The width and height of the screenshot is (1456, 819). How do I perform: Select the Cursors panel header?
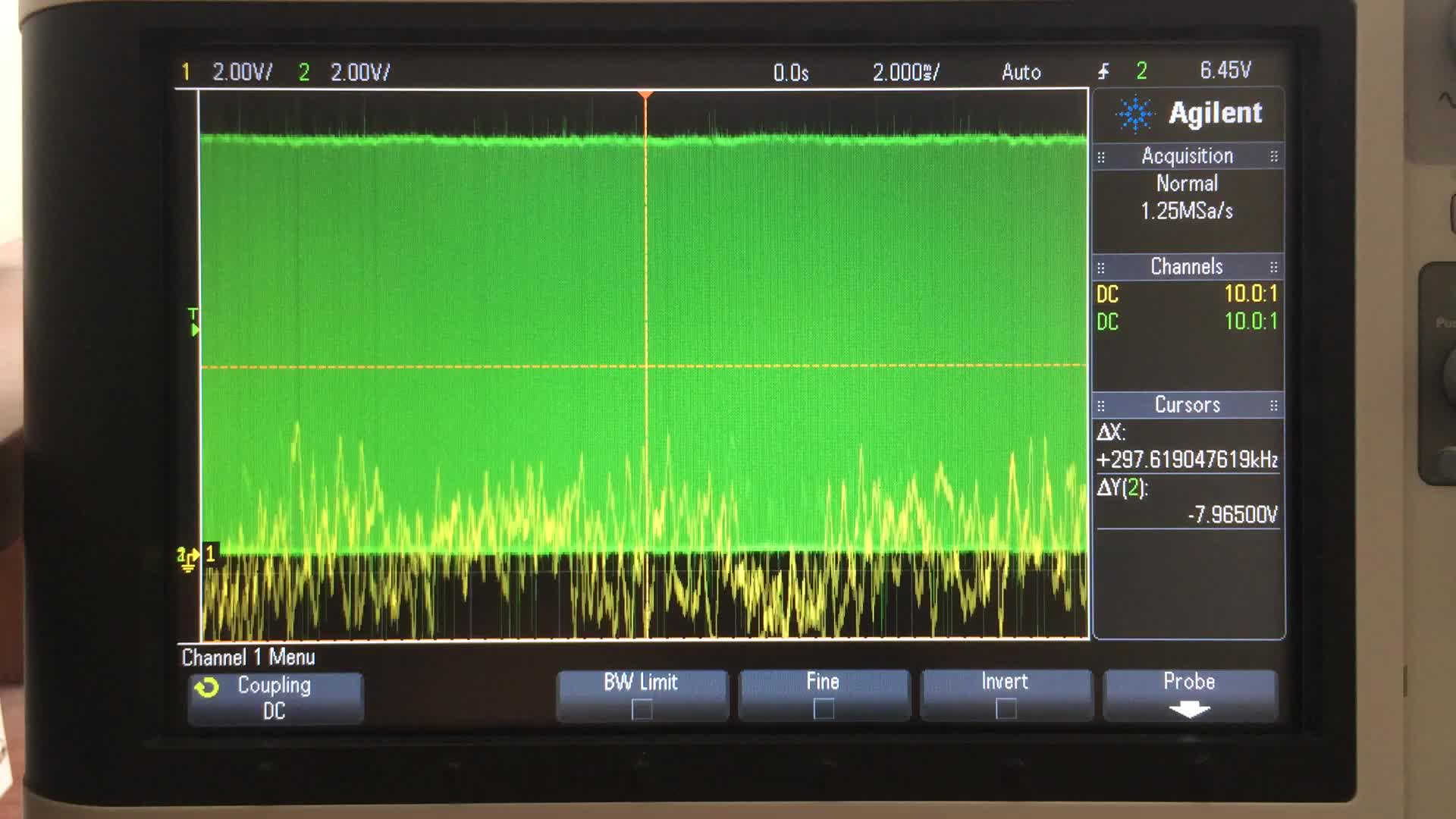1188,405
